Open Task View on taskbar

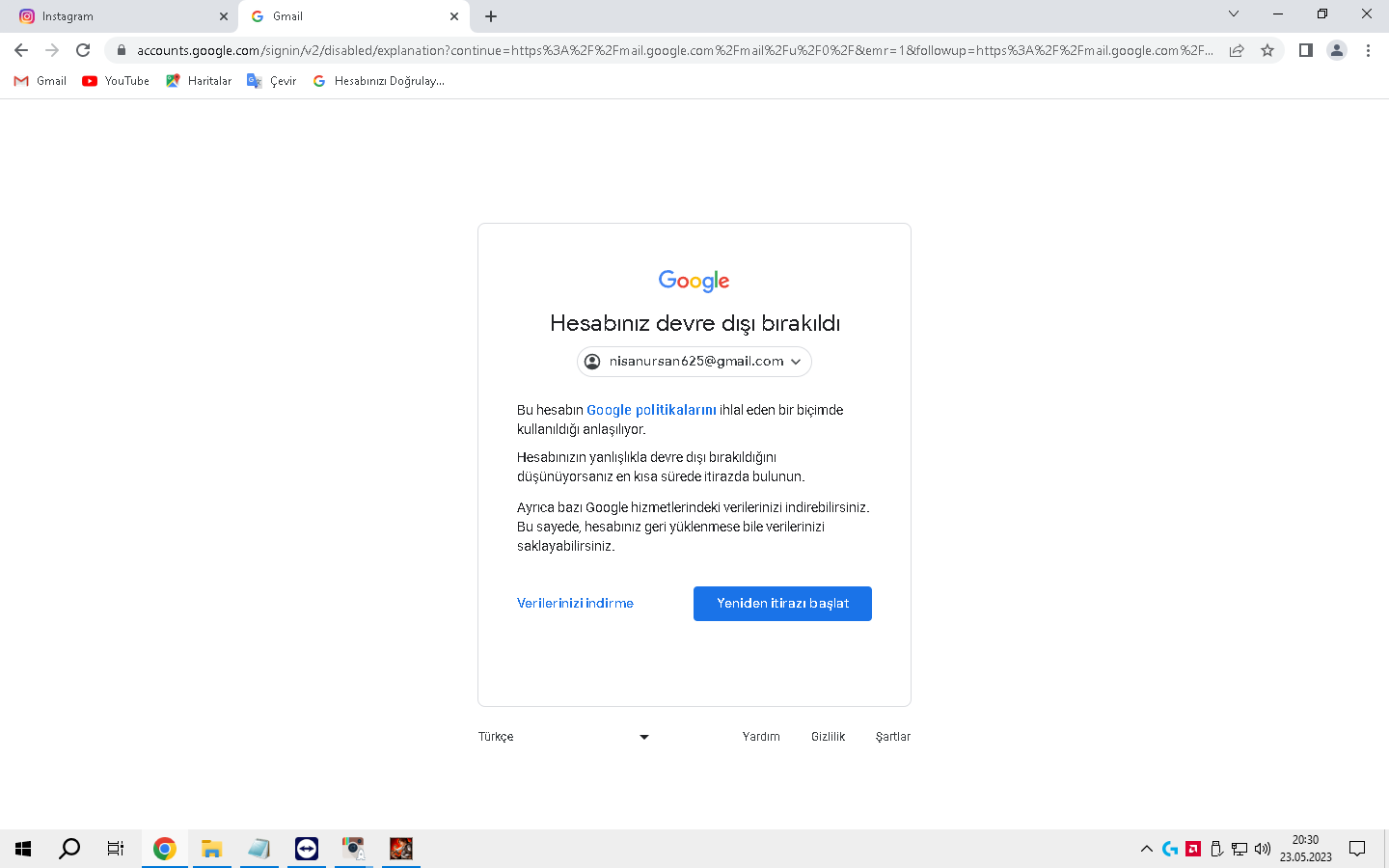[116, 849]
